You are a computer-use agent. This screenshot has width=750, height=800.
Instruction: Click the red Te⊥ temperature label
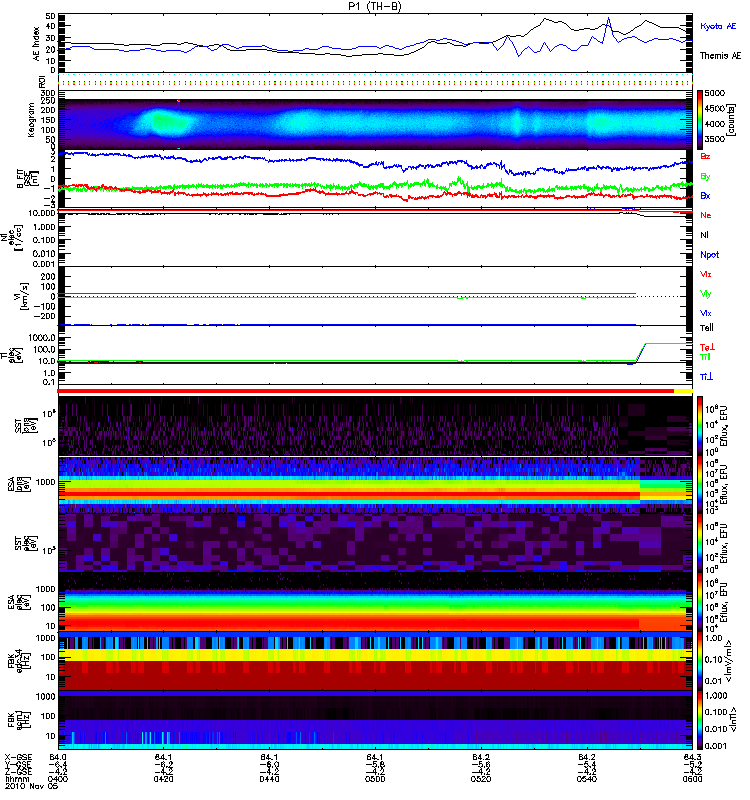coord(707,347)
